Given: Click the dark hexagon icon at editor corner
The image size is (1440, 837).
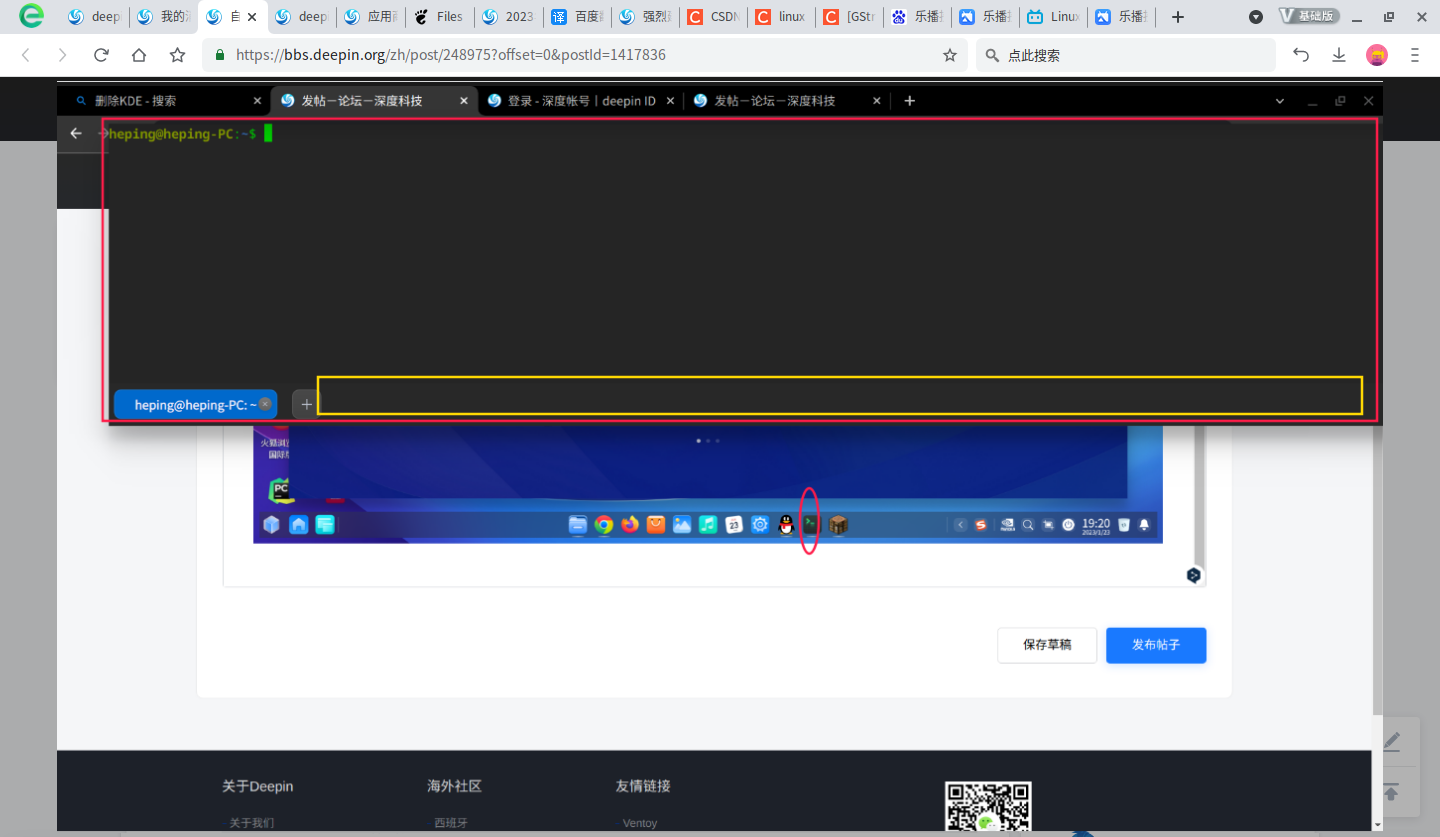Looking at the screenshot, I should (1193, 575).
